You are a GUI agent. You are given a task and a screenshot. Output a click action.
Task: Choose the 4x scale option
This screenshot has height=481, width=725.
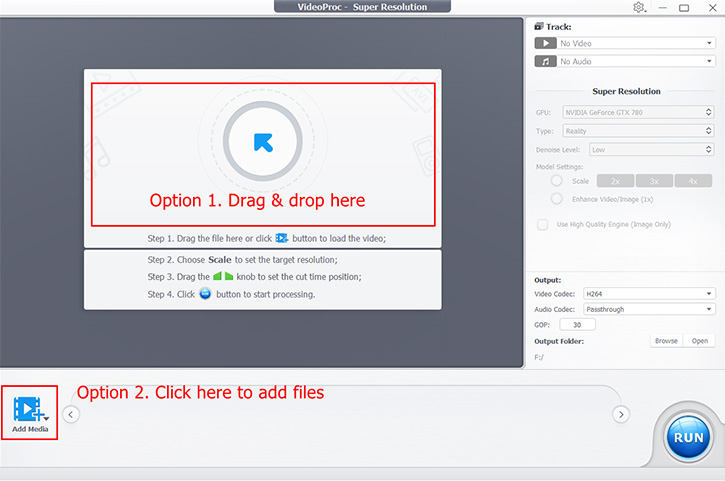coord(692,181)
